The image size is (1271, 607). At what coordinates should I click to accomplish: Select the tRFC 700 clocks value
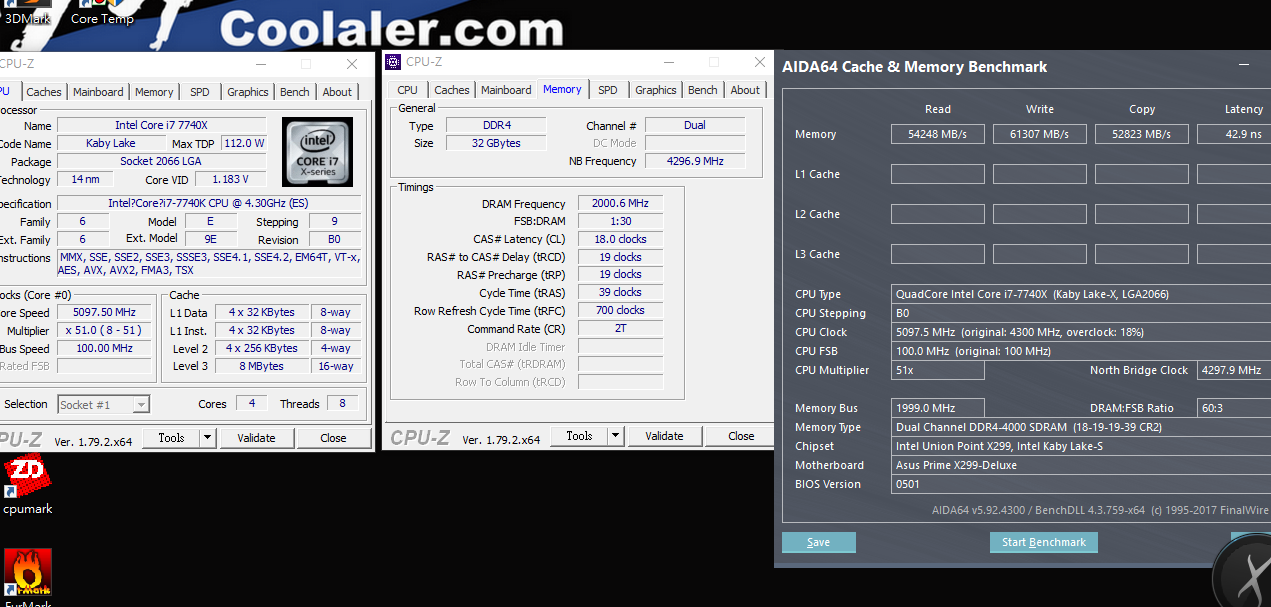(620, 310)
